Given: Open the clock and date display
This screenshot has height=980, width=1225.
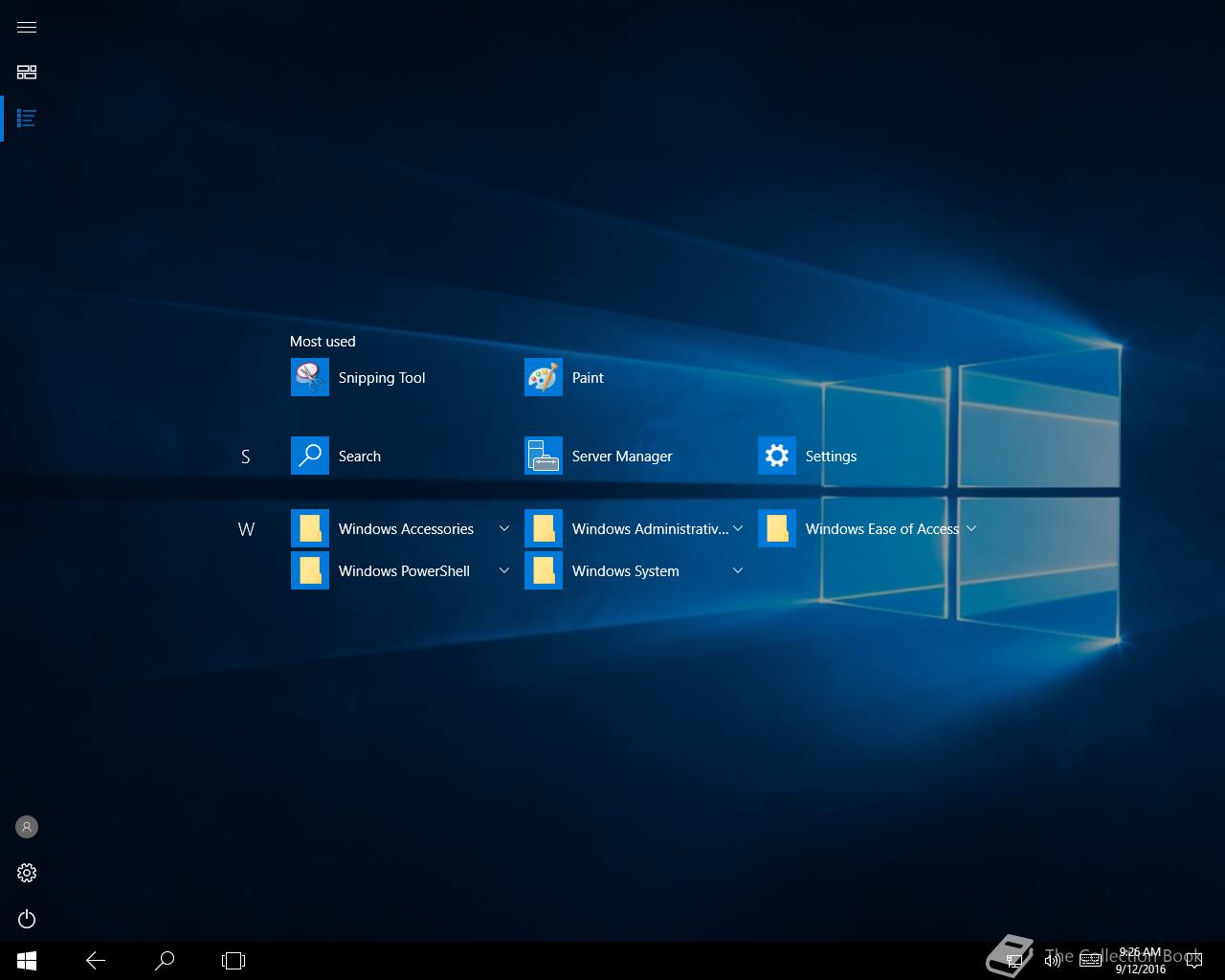Looking at the screenshot, I should [x=1140, y=961].
